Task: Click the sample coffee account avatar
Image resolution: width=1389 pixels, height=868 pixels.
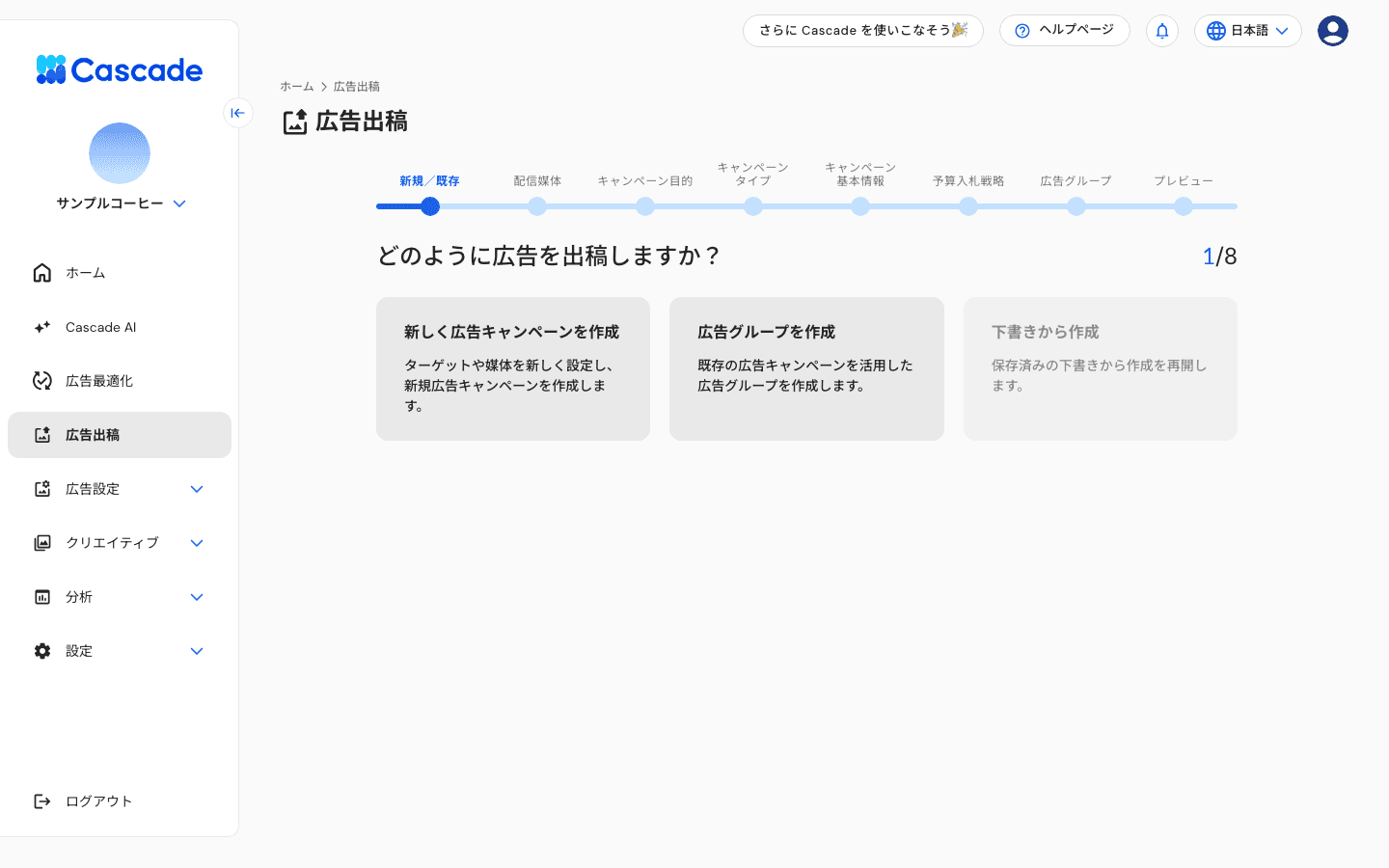Action: pyautogui.click(x=120, y=153)
